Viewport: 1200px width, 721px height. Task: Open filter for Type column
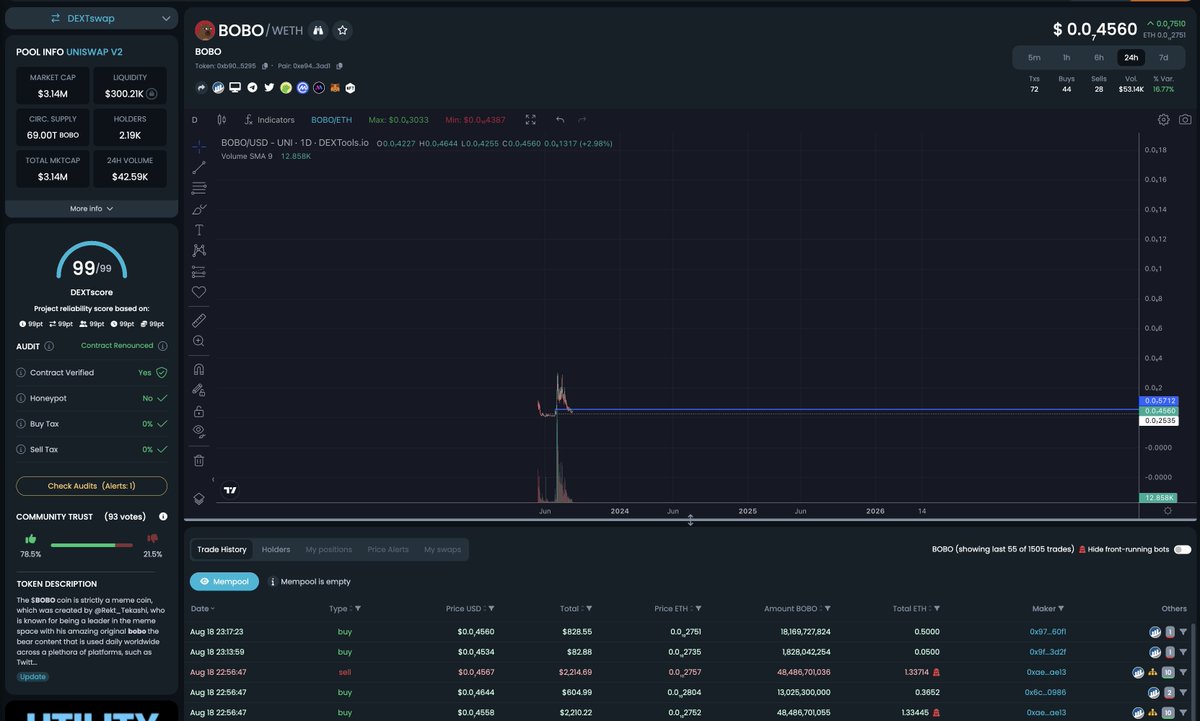tap(358, 608)
